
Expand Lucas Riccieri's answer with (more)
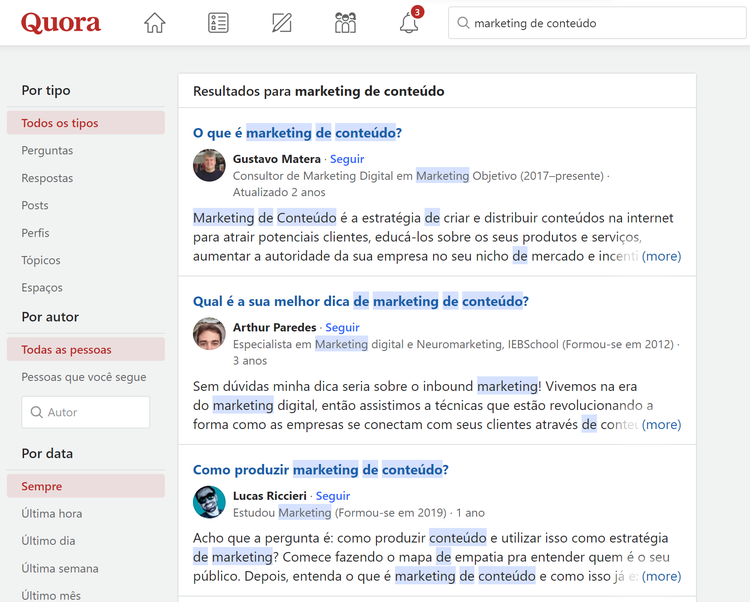[x=662, y=576]
